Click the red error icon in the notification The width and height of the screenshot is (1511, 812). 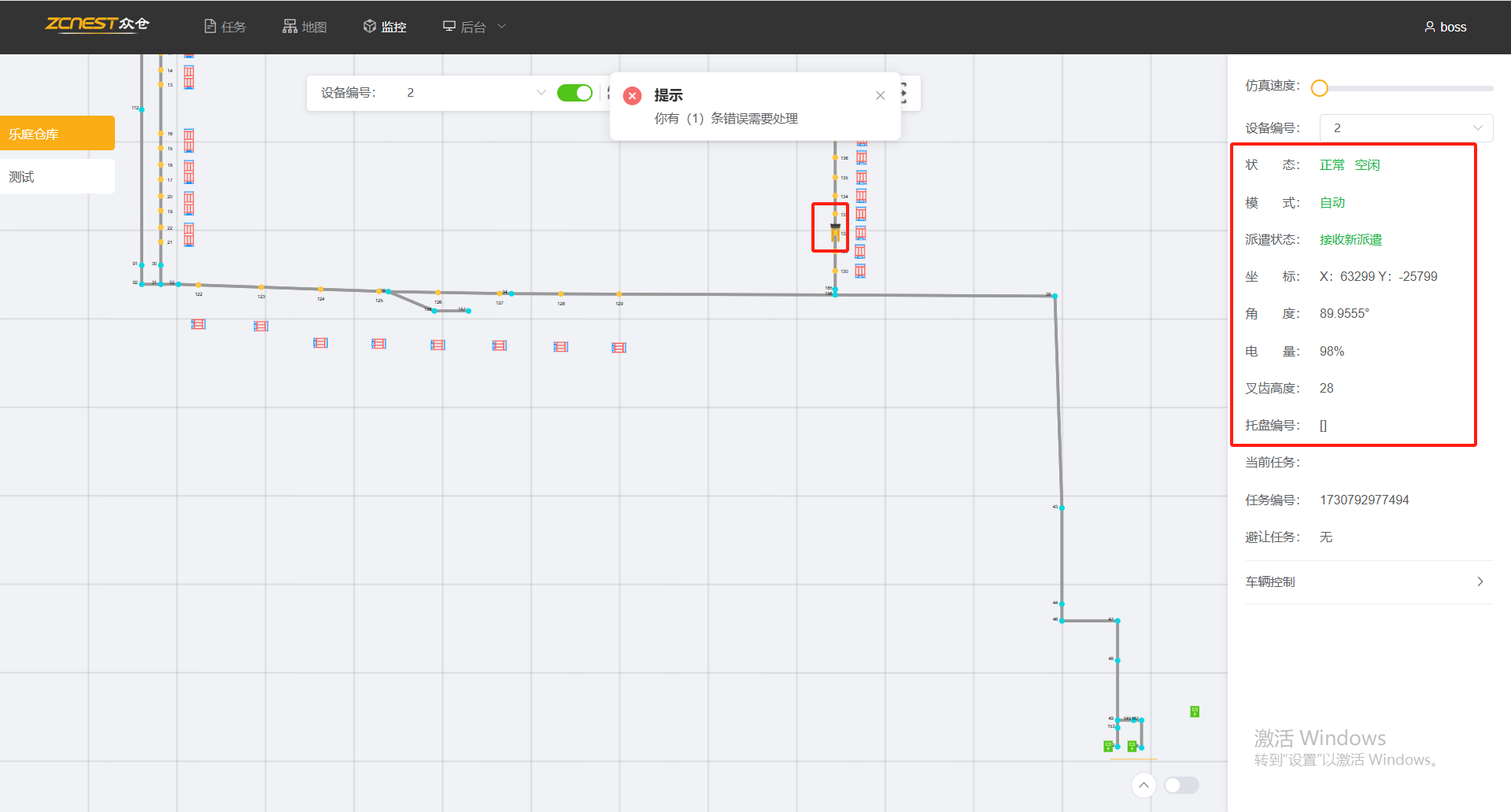(632, 96)
